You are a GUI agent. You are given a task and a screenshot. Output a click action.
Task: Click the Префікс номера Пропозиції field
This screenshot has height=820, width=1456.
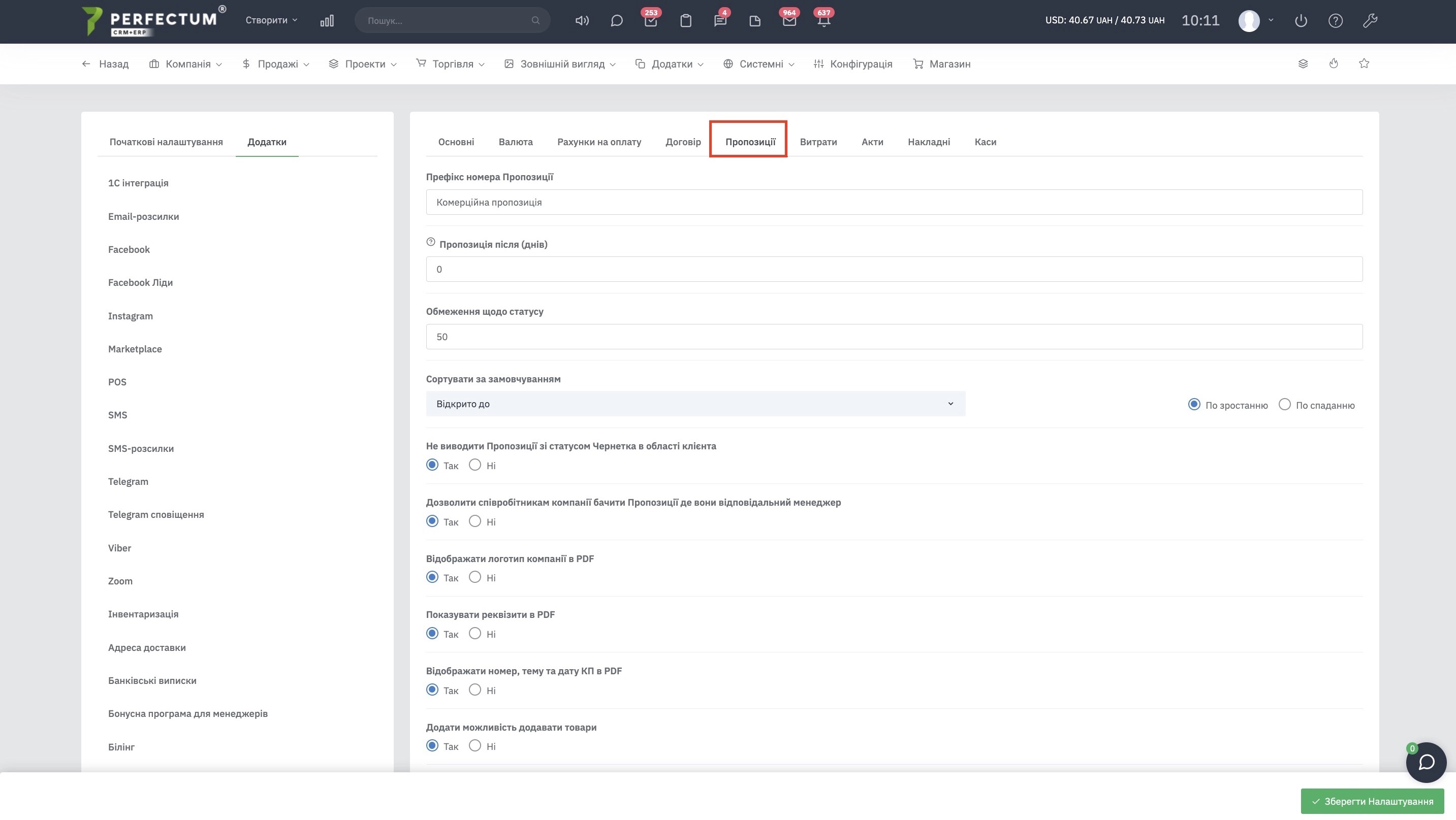894,202
